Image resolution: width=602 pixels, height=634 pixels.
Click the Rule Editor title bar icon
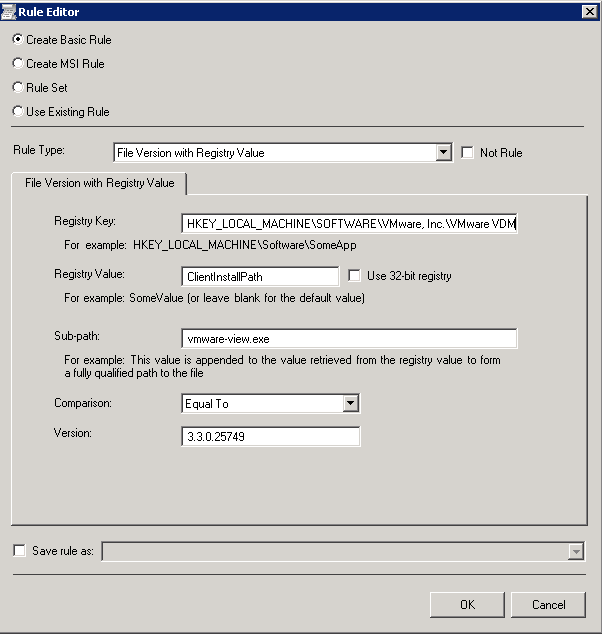click(x=8, y=12)
